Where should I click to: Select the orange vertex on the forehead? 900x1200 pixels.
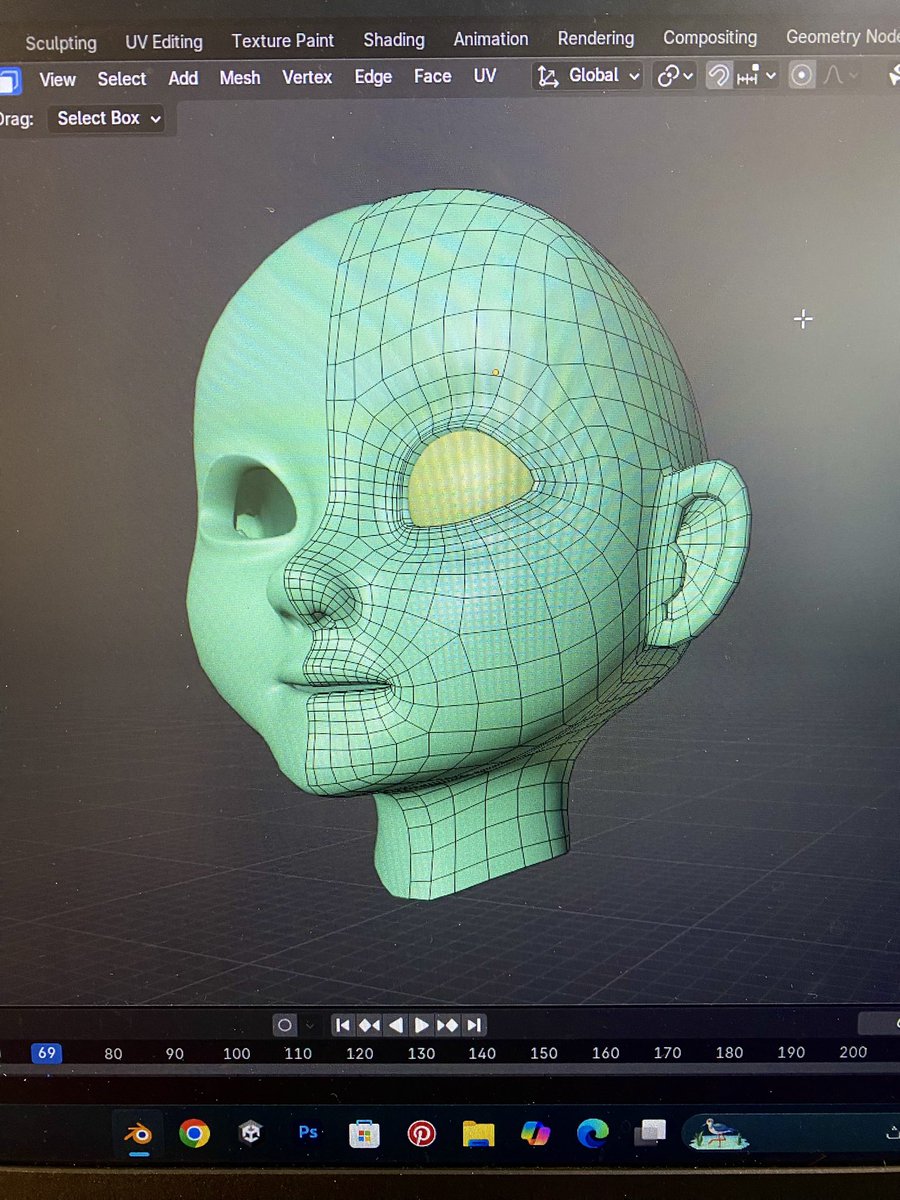(x=496, y=372)
